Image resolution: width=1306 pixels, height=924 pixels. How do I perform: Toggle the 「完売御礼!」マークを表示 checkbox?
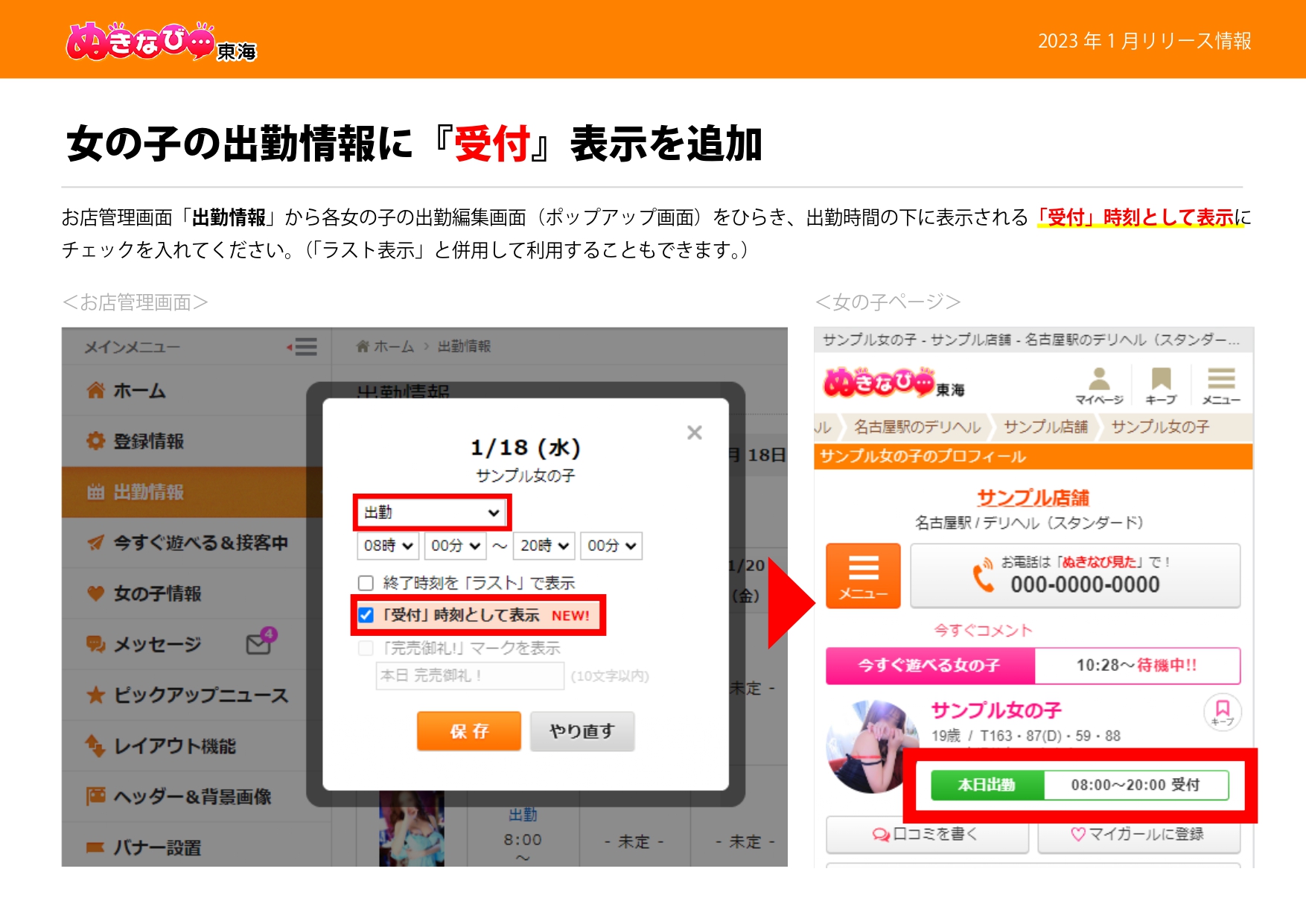[366, 648]
